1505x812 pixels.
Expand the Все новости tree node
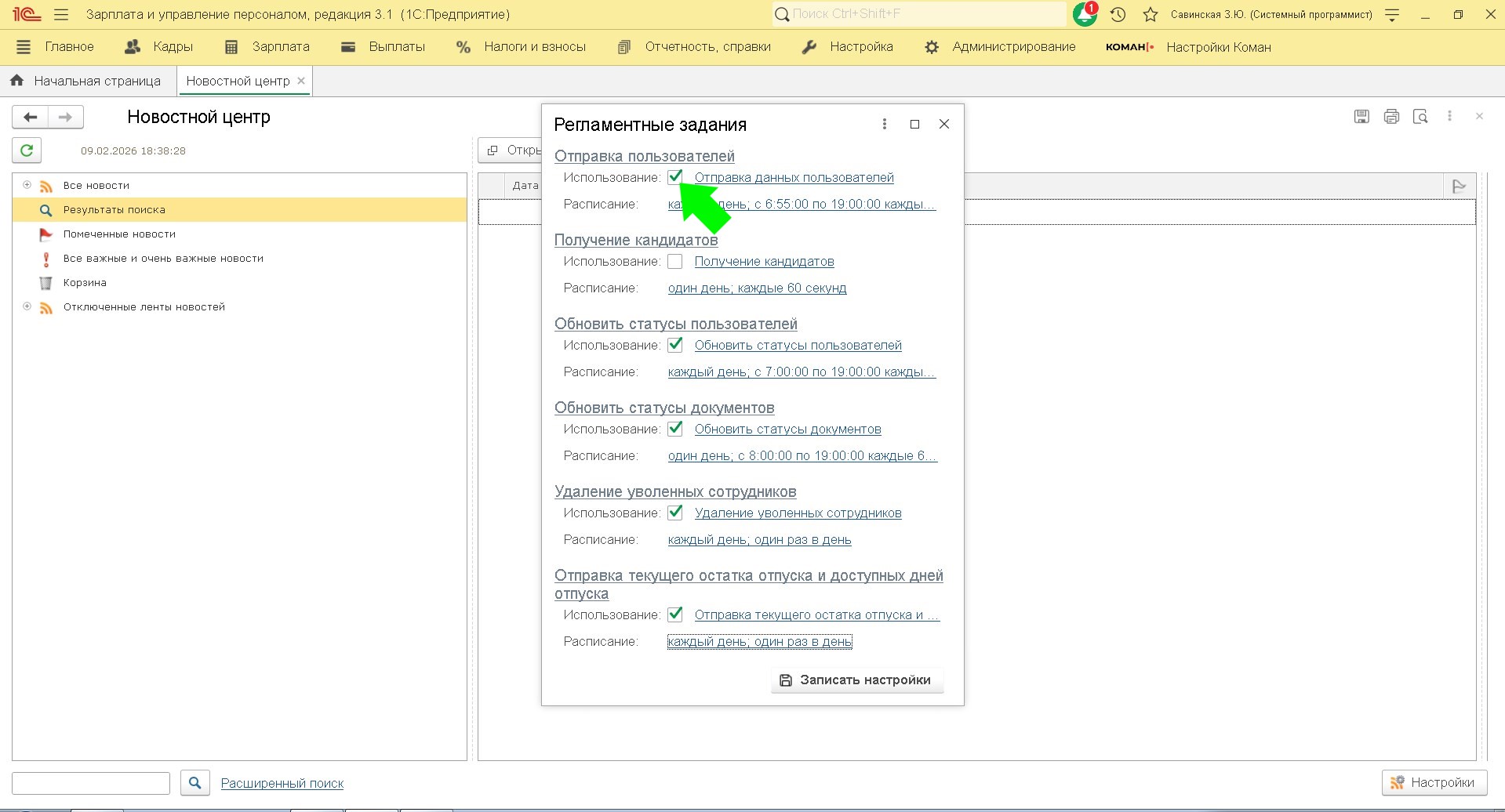(27, 185)
